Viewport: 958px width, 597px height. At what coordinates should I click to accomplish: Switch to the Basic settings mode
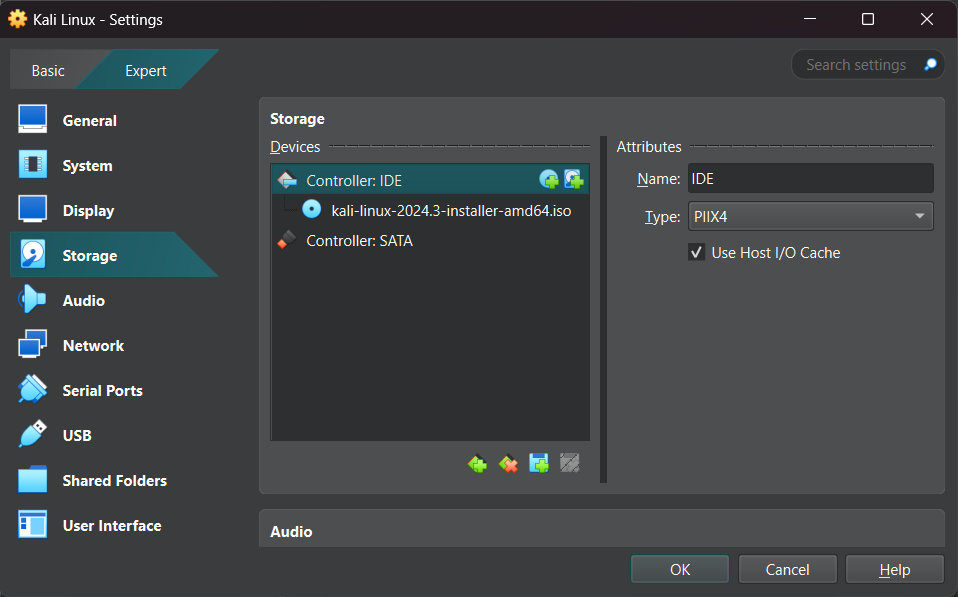pos(47,70)
